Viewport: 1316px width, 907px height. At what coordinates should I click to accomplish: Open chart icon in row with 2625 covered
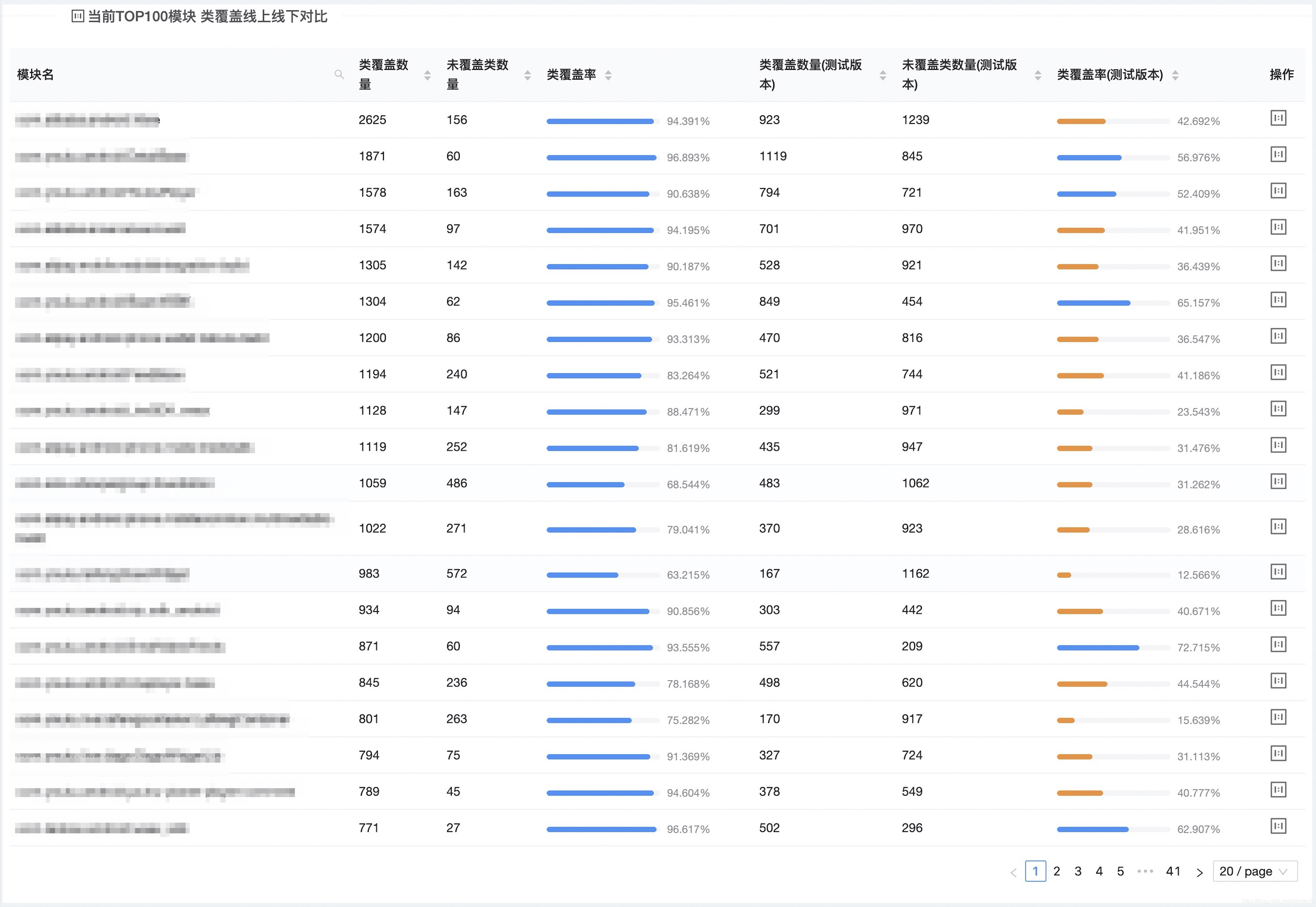pos(1278,118)
